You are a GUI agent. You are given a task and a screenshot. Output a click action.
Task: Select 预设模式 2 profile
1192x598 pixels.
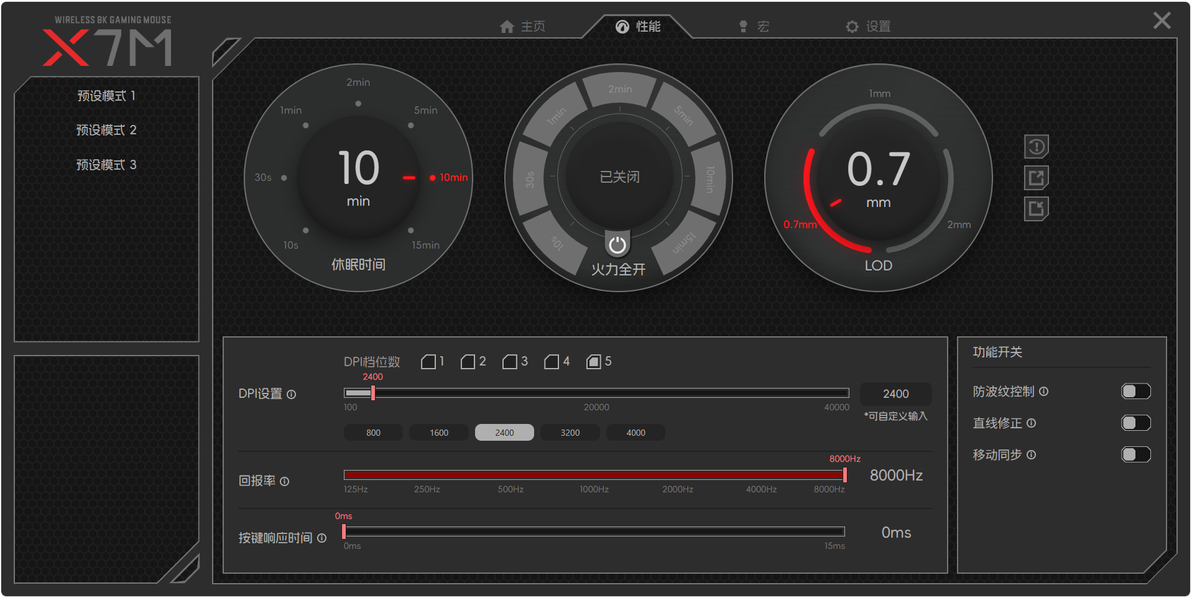[106, 130]
